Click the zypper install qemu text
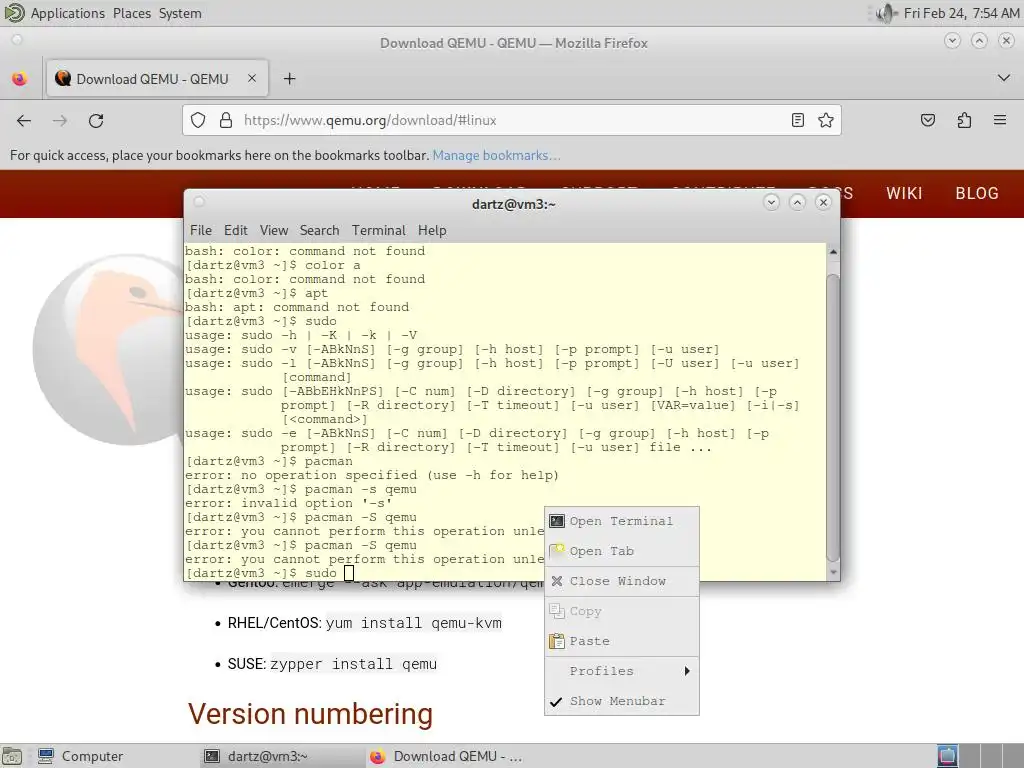 point(354,664)
